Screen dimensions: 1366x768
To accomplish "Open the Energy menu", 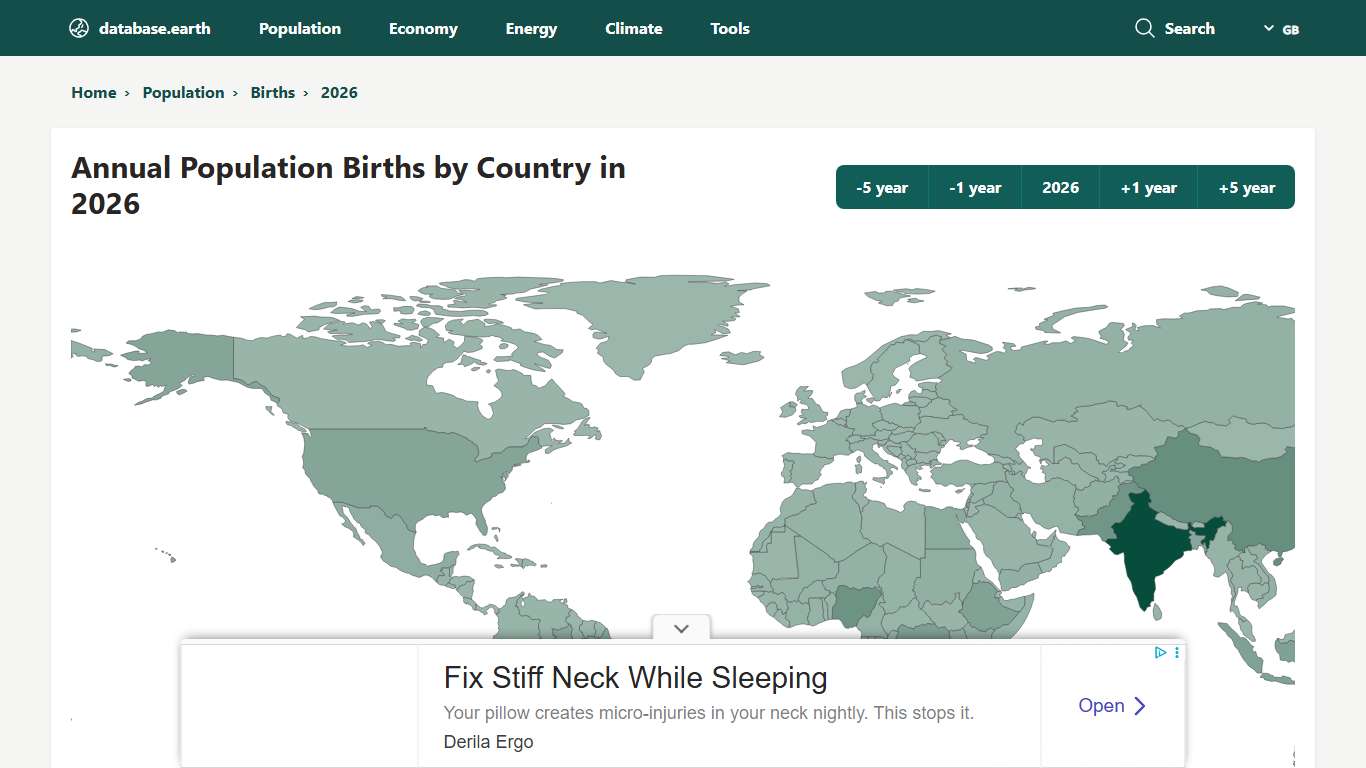I will tap(531, 28).
